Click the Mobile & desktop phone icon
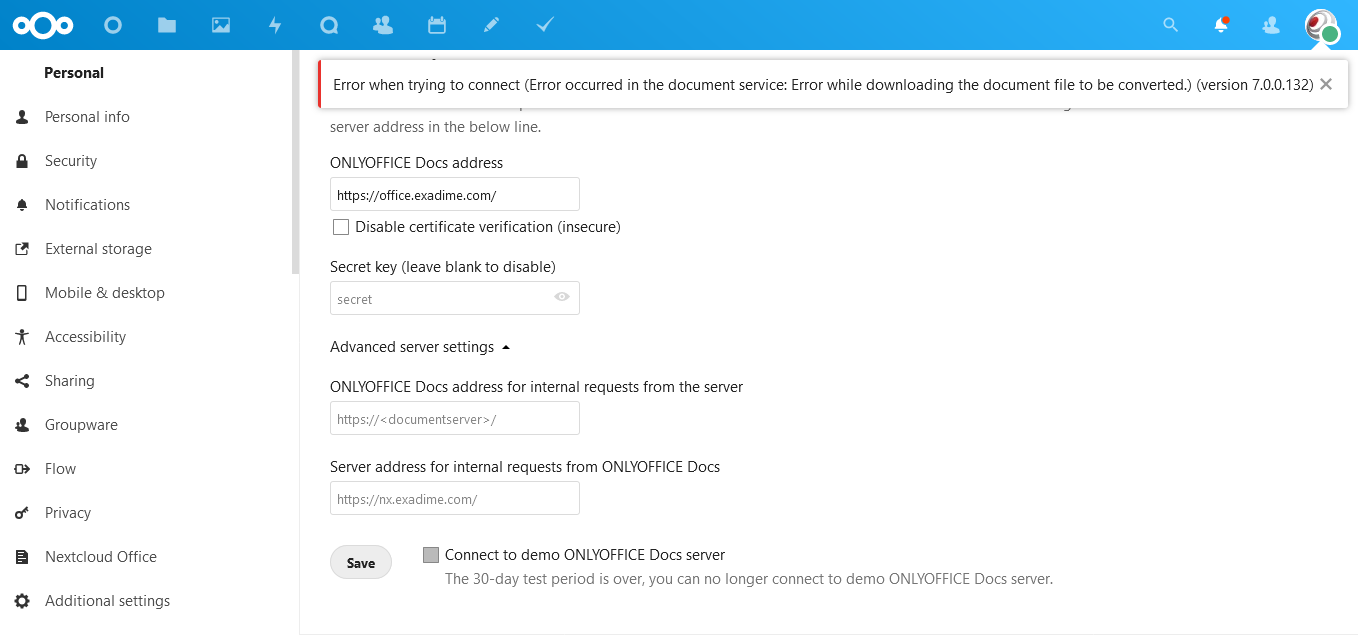Image resolution: width=1358 pixels, height=643 pixels. (22, 293)
